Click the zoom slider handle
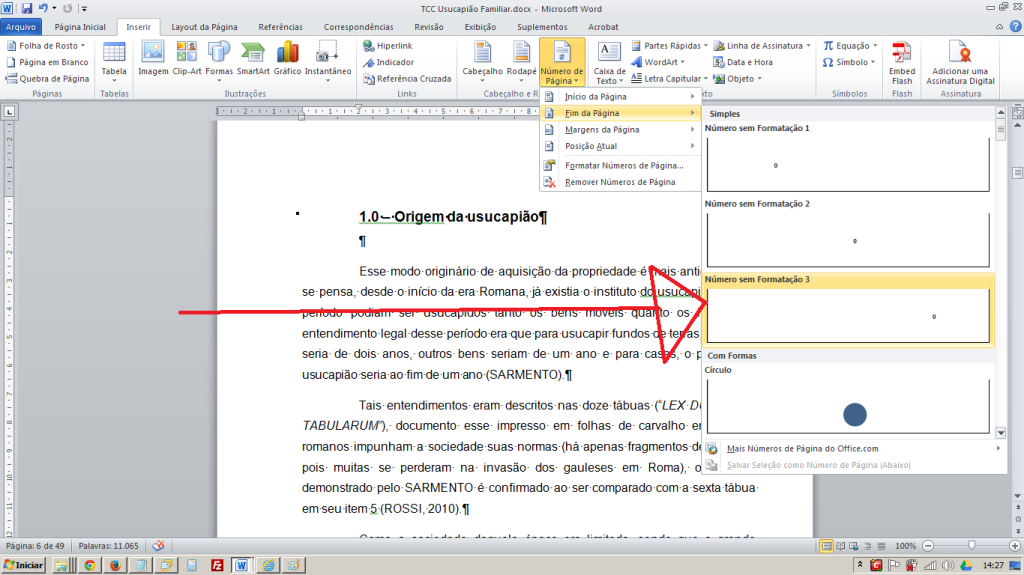Viewport: 1024px width, 575px height. pyautogui.click(x=972, y=546)
